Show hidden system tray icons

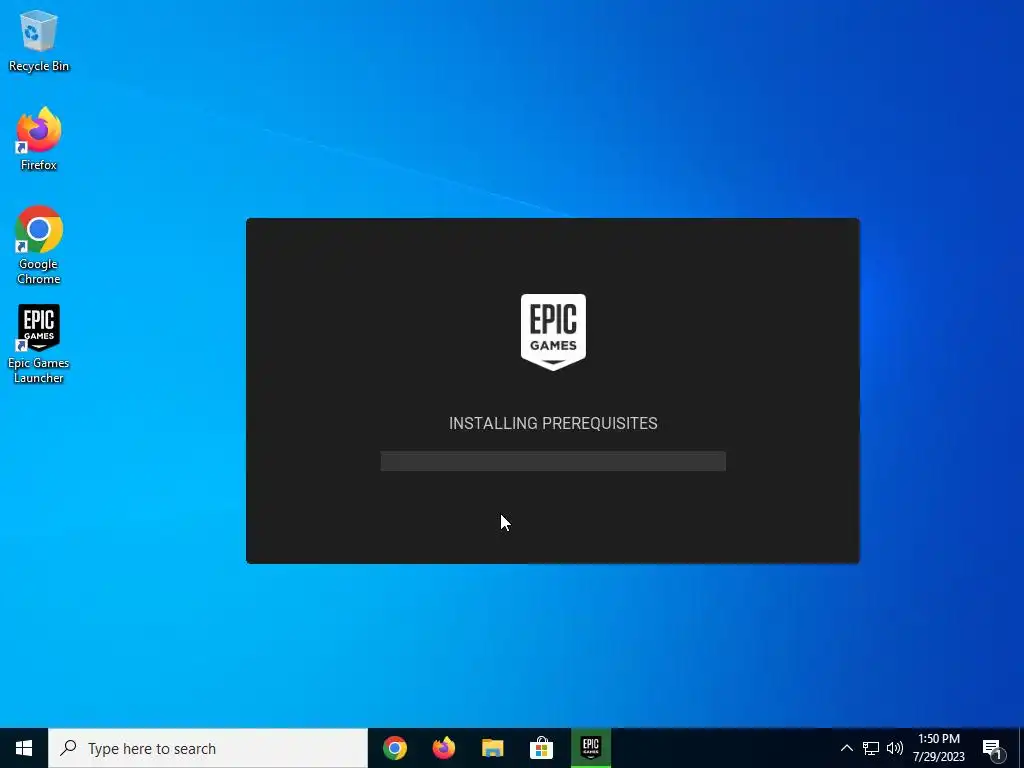pyautogui.click(x=846, y=748)
